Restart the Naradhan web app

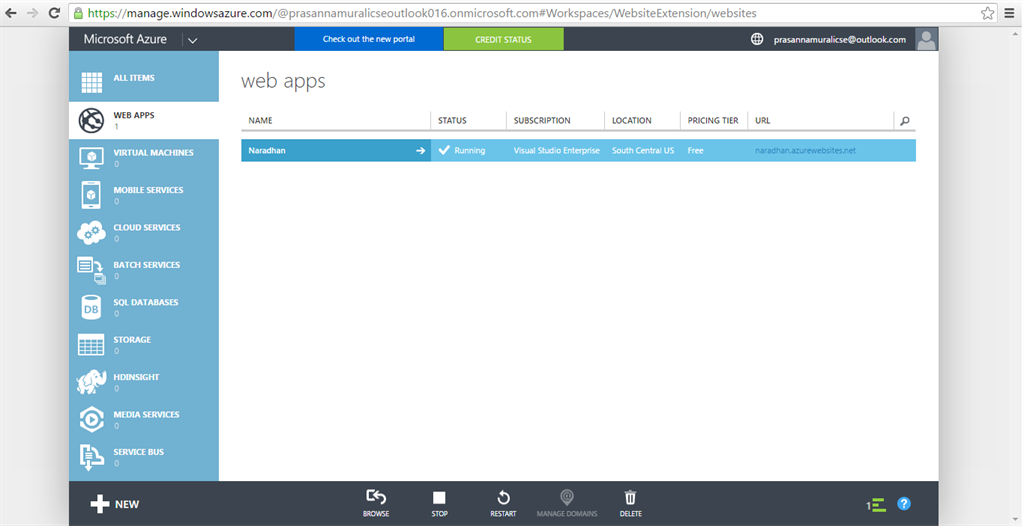(x=503, y=498)
